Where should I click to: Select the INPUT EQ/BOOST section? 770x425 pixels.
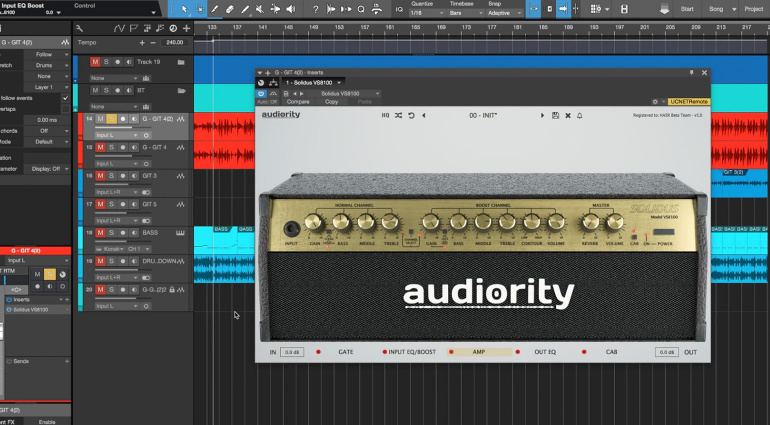[412, 352]
